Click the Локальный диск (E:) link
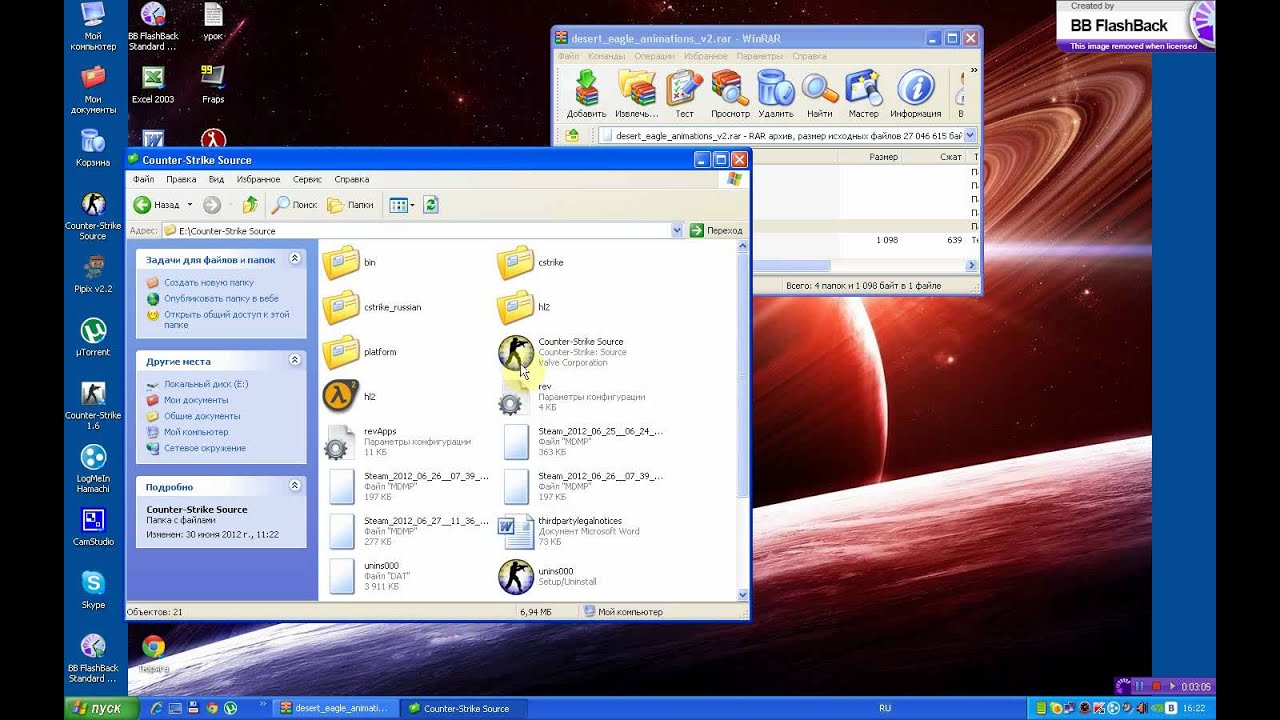Viewport: 1280px width, 720px height. coord(206,384)
